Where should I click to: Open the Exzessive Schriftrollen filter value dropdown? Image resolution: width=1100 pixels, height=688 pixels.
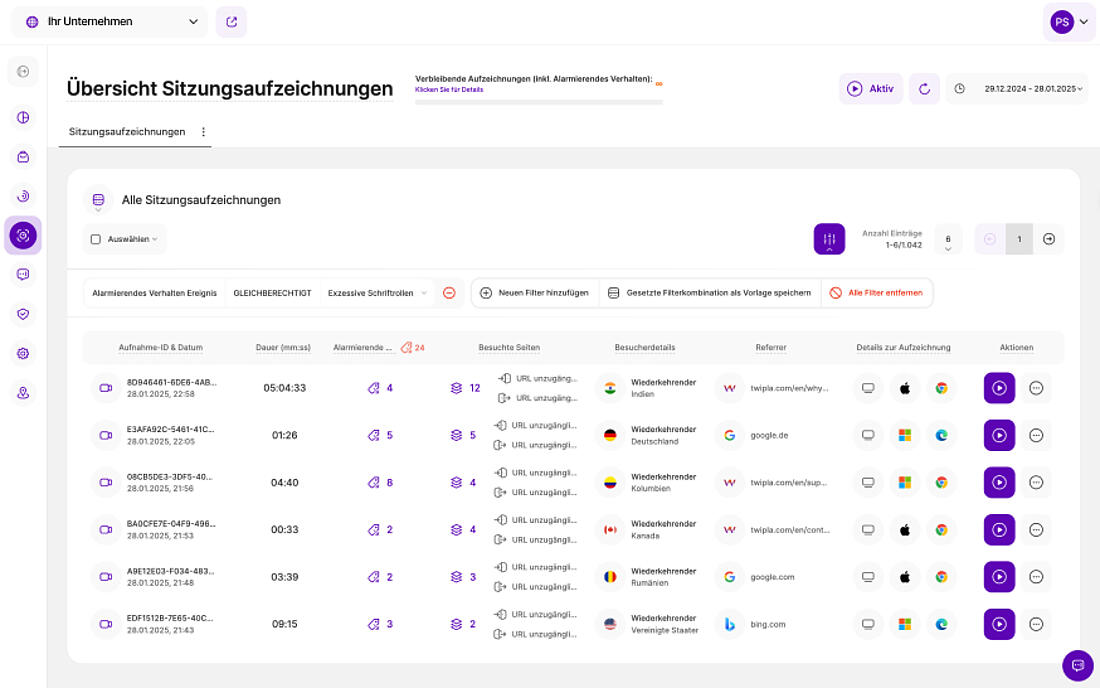(x=377, y=293)
